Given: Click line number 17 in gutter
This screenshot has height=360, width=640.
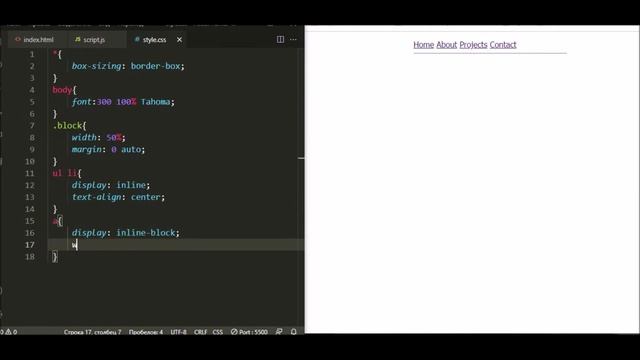Looking at the screenshot, I should [30, 244].
